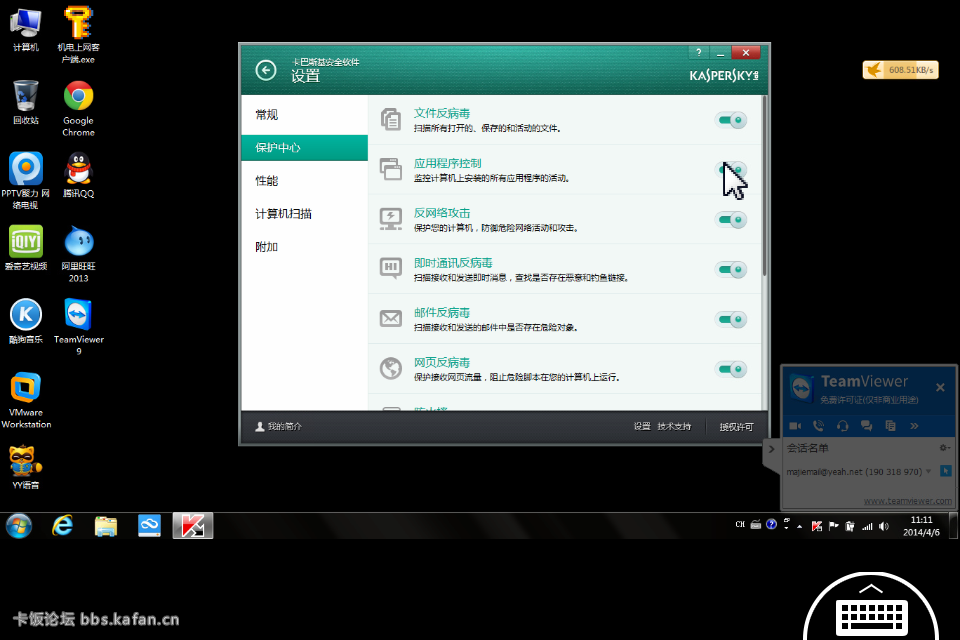
Task: Start video in TeamViewer panel
Action: [x=795, y=426]
